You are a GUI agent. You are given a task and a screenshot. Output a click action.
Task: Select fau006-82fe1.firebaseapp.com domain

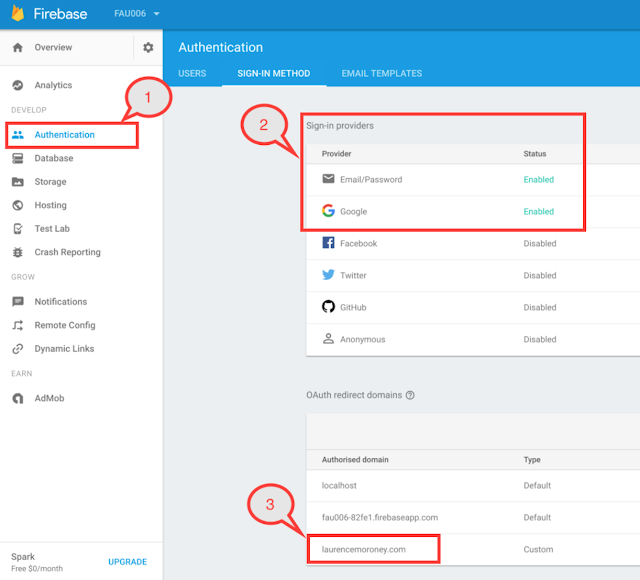click(380, 518)
